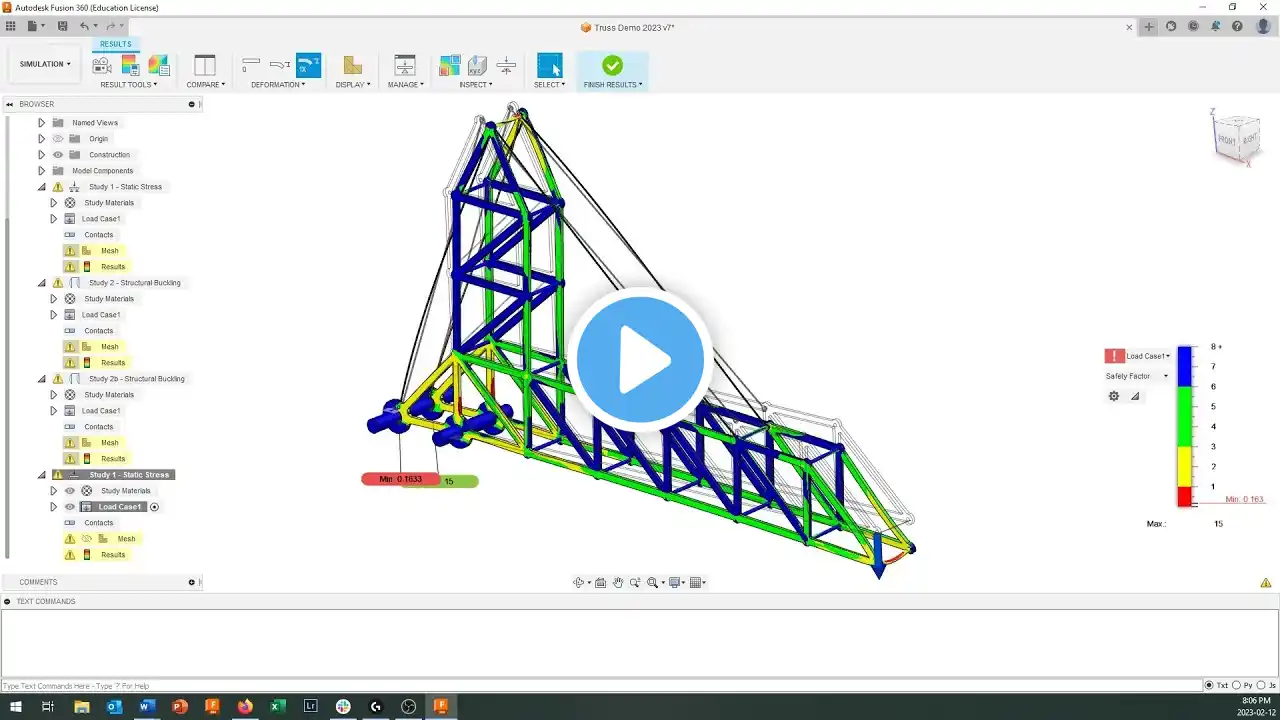The image size is (1280, 720).
Task: Click the Undo arrow in the top bar
Action: (x=85, y=26)
